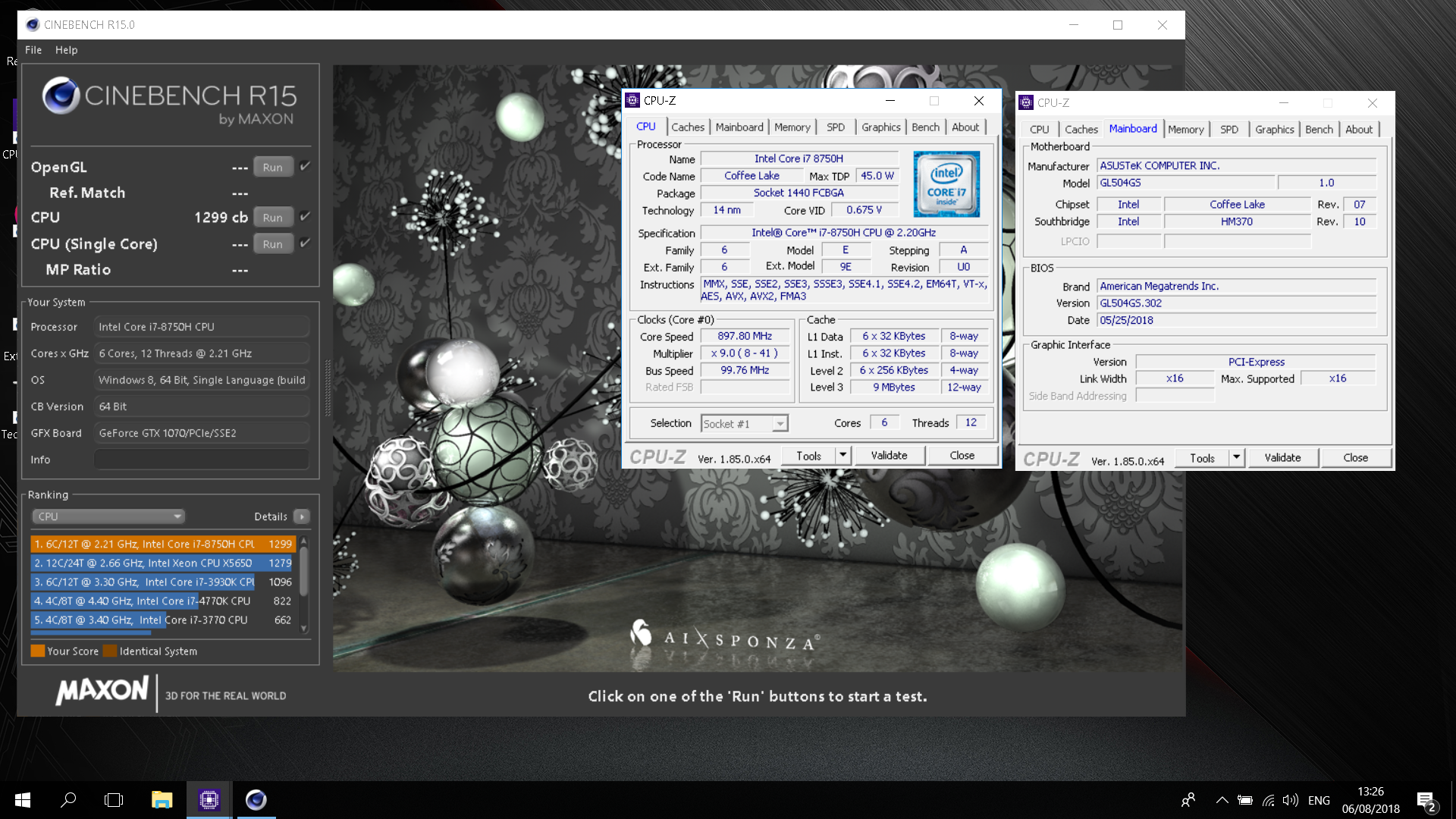Click the Cinebench title bar icon

pyautogui.click(x=33, y=25)
